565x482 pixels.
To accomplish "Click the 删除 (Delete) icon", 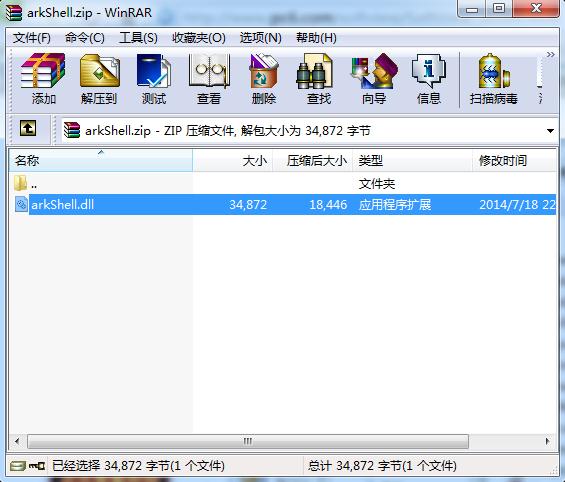I will coord(264,79).
